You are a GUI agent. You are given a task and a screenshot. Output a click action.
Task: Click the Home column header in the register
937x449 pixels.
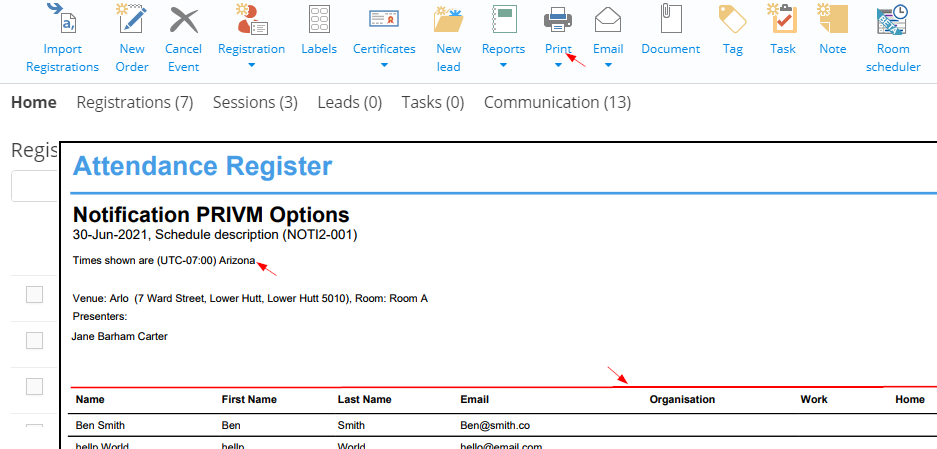click(x=910, y=399)
